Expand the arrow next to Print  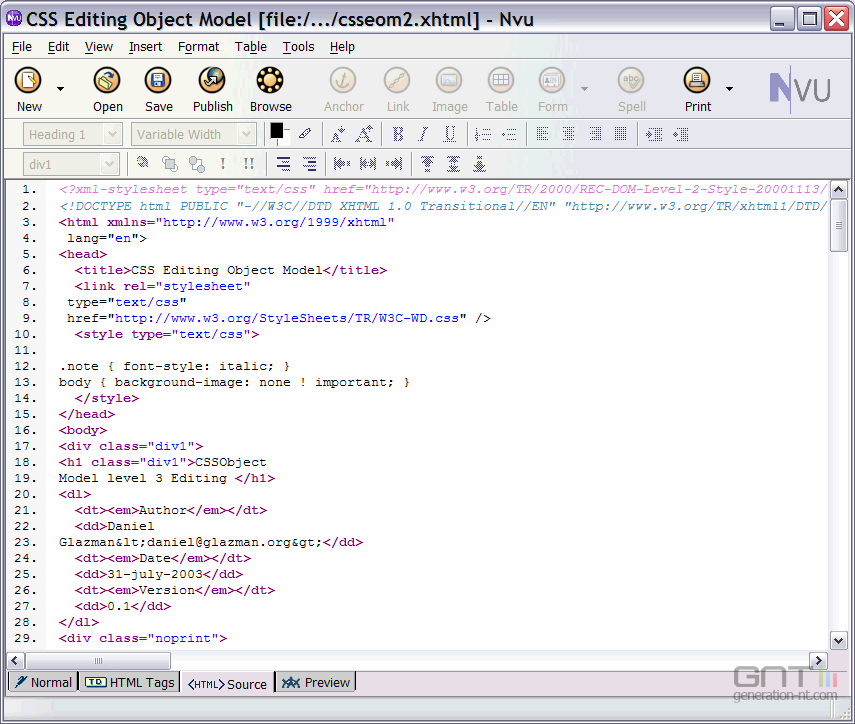point(729,88)
